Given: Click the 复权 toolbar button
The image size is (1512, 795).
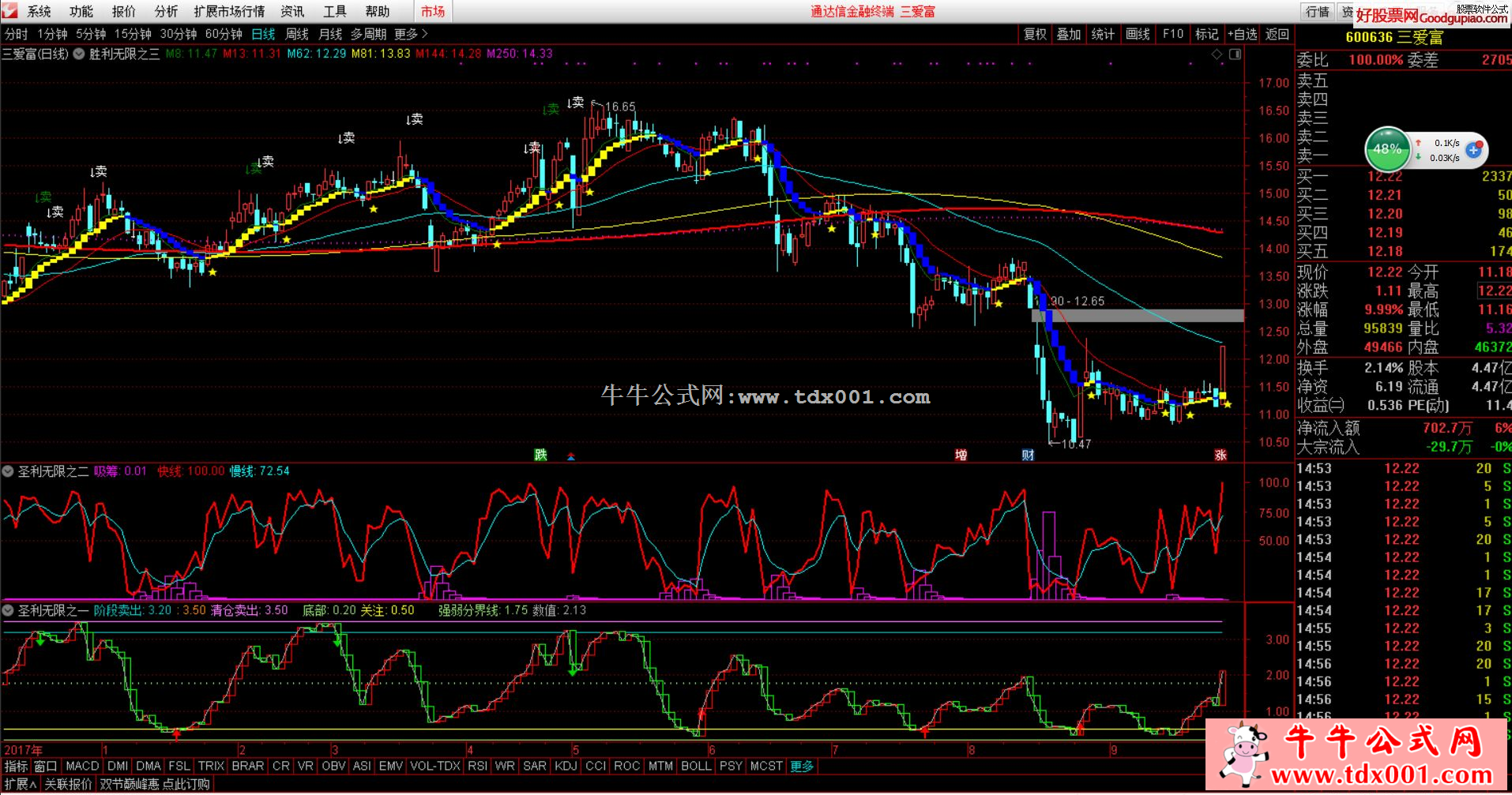Looking at the screenshot, I should (x=1035, y=34).
